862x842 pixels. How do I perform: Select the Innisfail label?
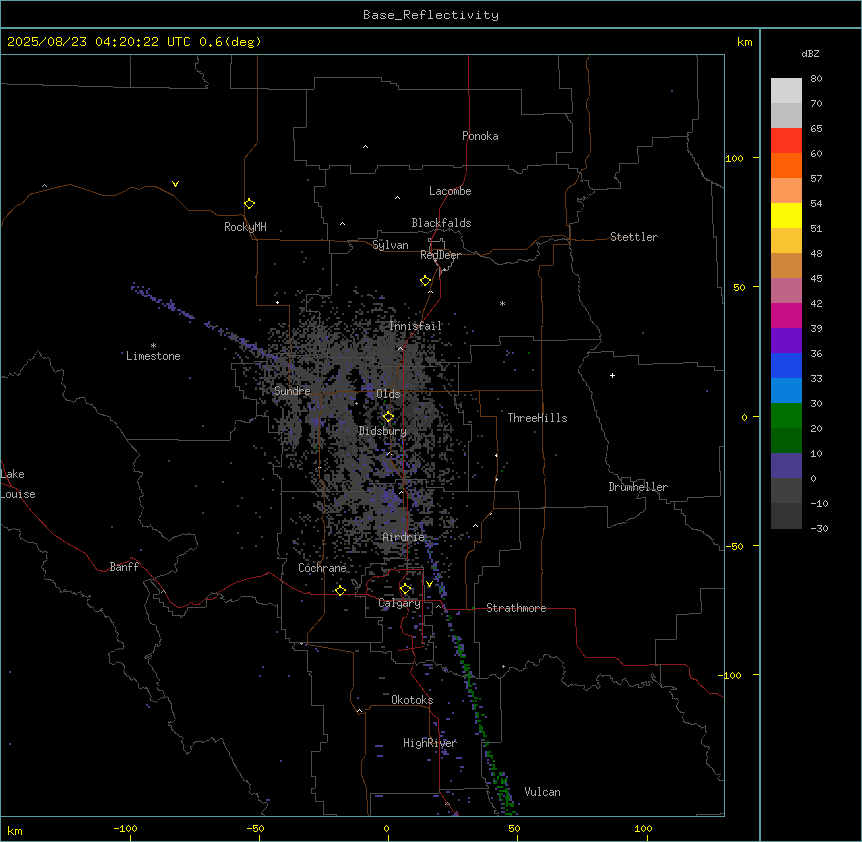pyautogui.click(x=416, y=326)
